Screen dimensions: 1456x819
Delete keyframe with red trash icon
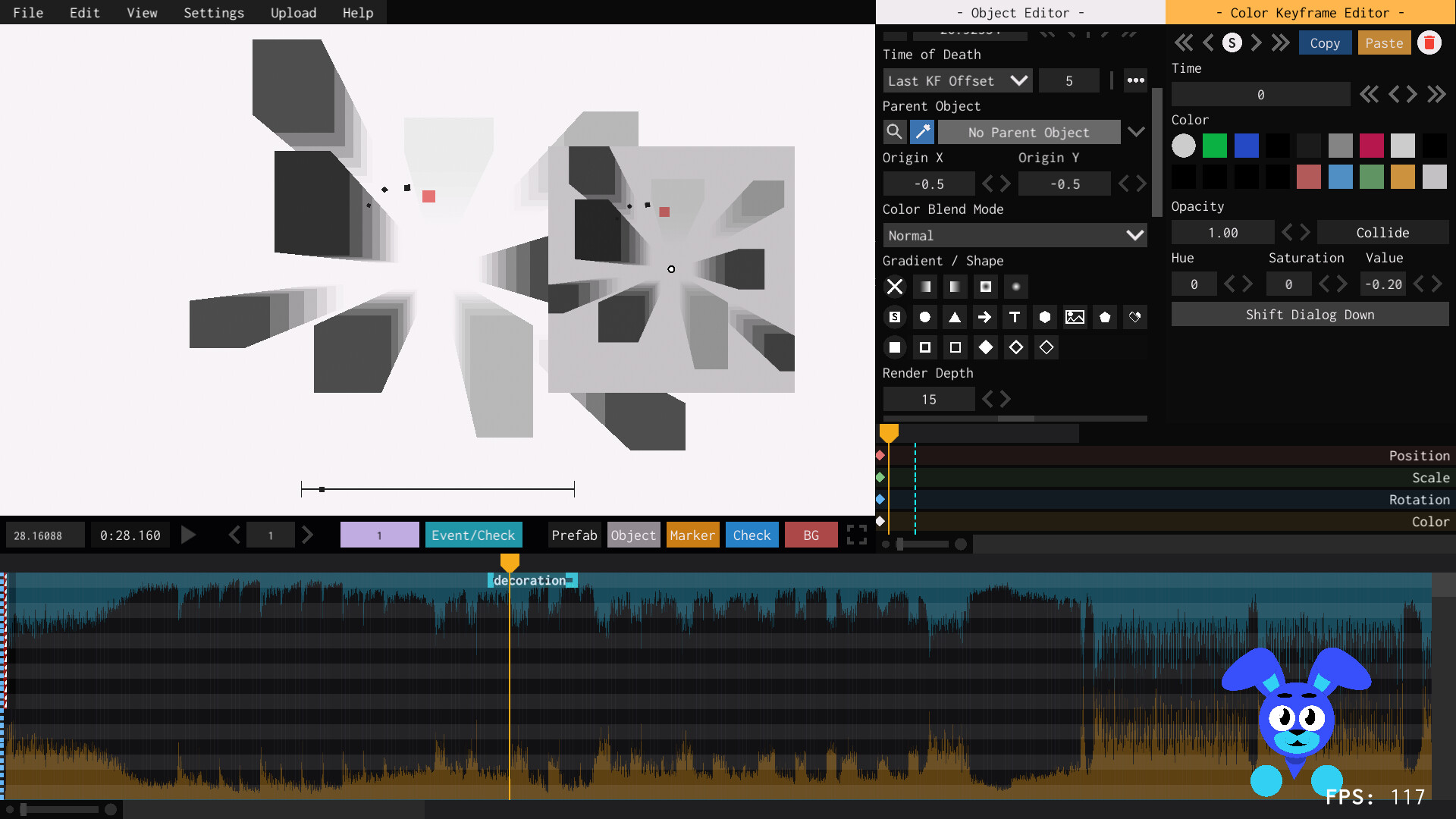pos(1429,43)
